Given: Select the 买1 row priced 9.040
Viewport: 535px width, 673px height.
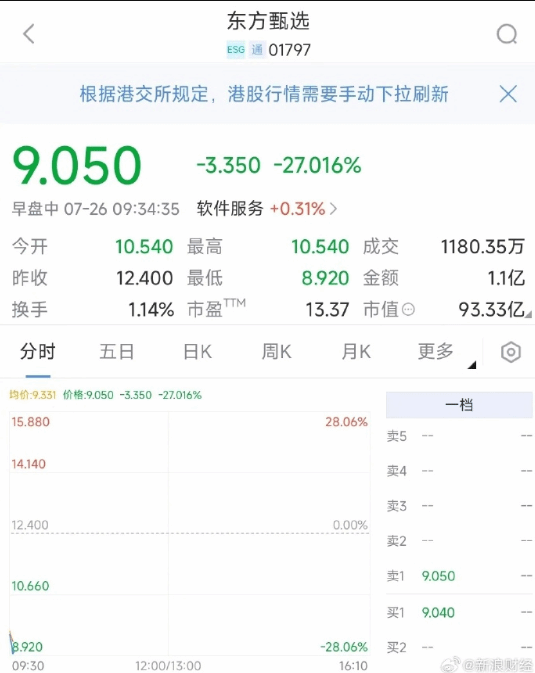Looking at the screenshot, I should tap(459, 612).
